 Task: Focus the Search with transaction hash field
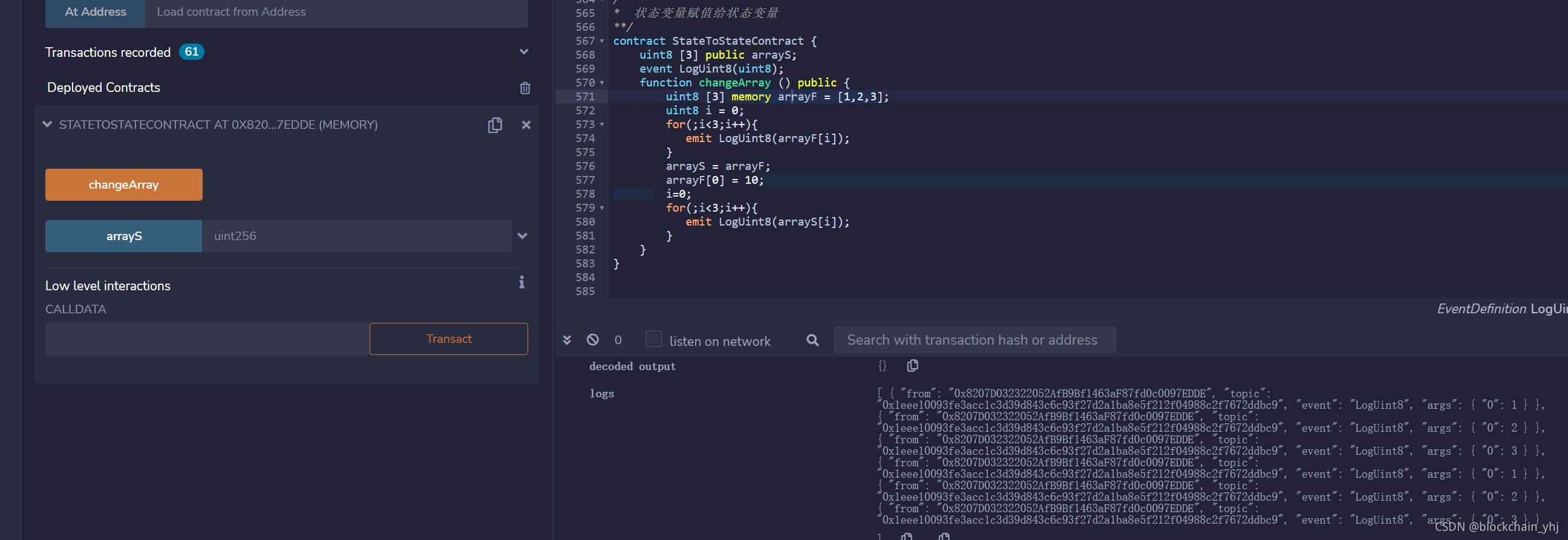coord(975,340)
